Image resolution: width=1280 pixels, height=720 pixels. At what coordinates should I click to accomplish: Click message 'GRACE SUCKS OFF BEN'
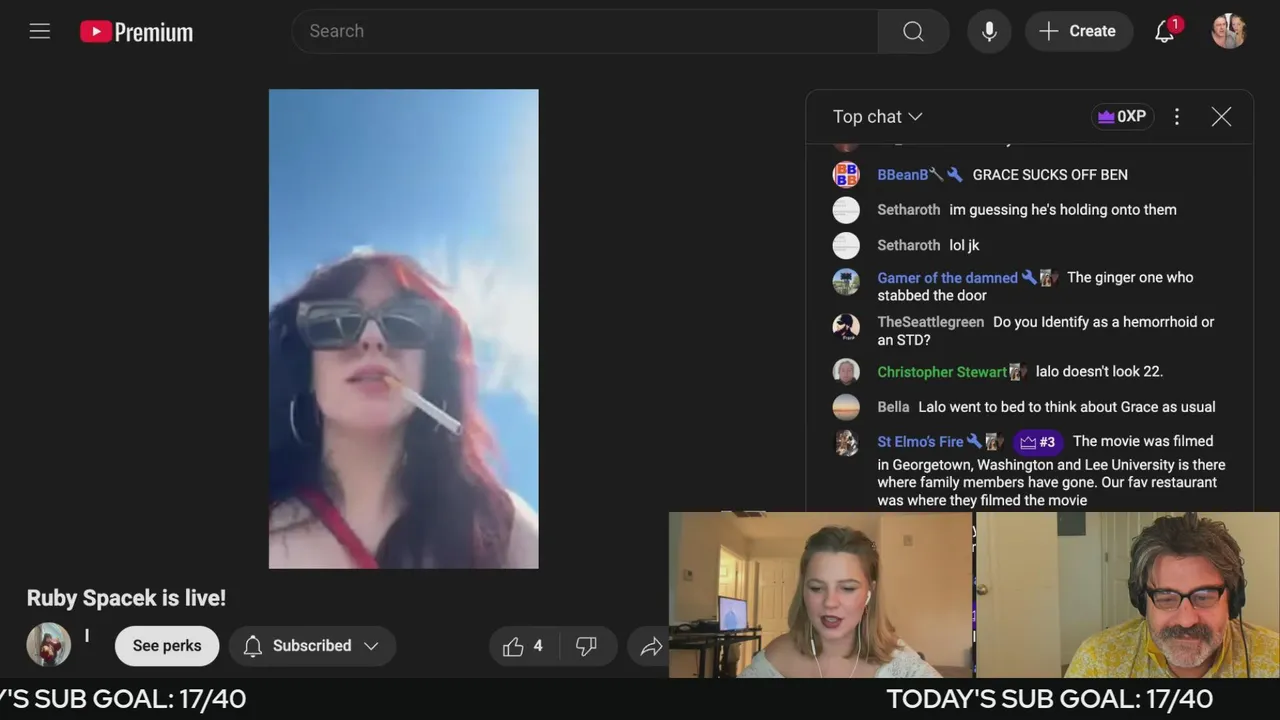point(1050,175)
